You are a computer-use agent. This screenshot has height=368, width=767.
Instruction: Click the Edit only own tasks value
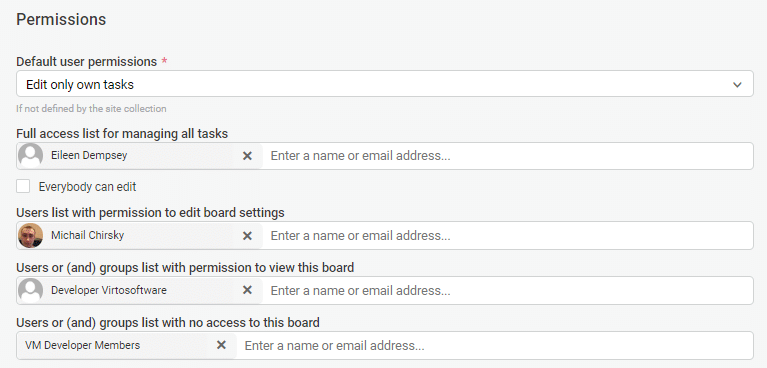tap(80, 84)
